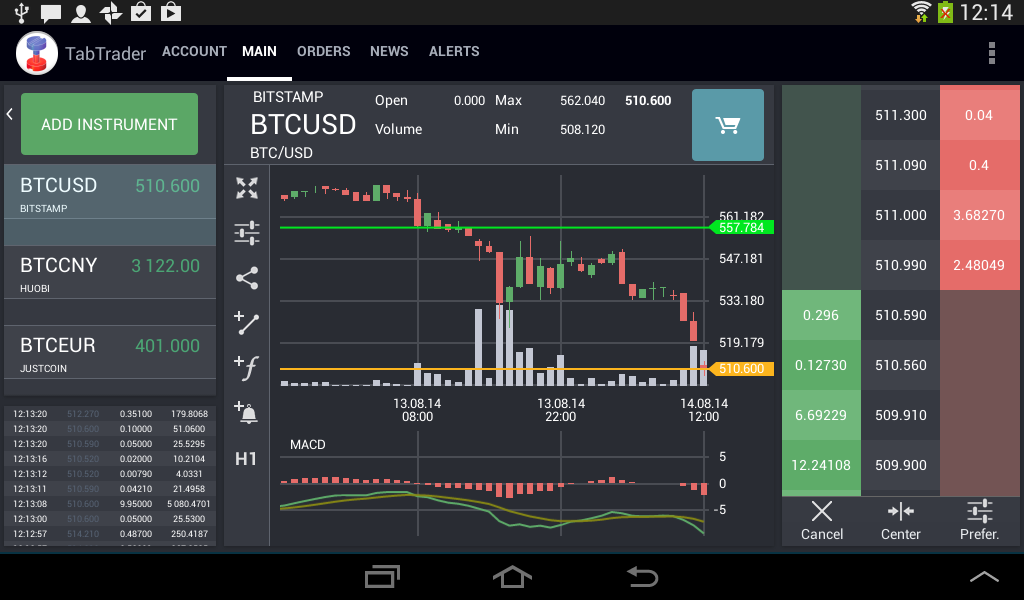This screenshot has height=600, width=1024.
Task: Open the chat notification icon in status bar
Action: tap(50, 12)
